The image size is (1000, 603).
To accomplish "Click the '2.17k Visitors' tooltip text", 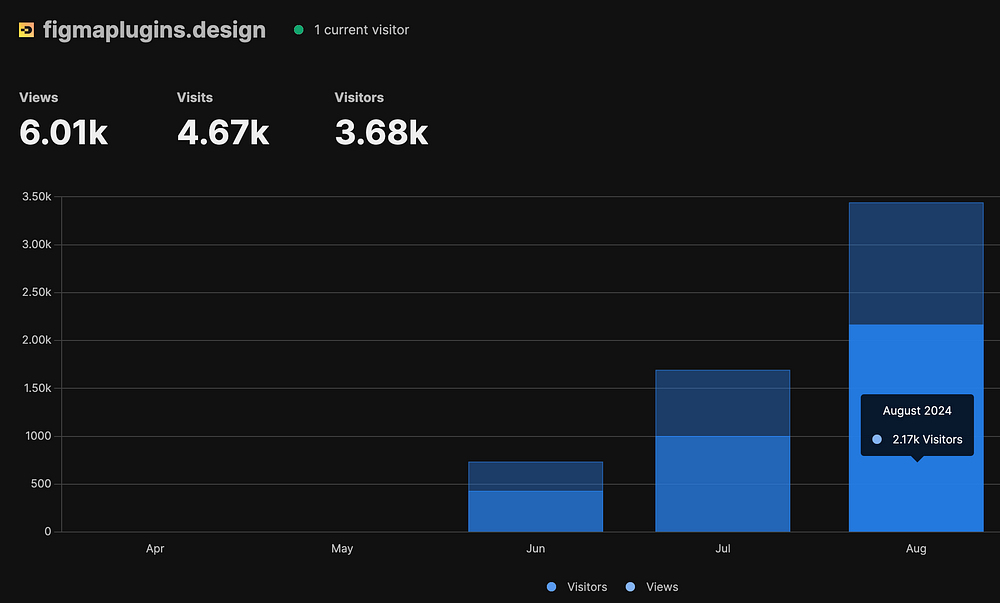I will tap(927, 439).
